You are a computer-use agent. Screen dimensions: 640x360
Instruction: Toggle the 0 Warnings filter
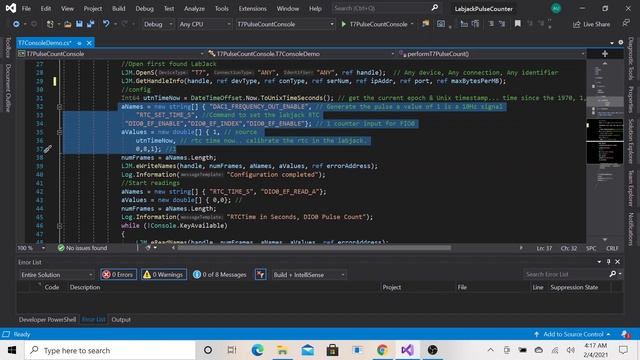[x=164, y=275]
